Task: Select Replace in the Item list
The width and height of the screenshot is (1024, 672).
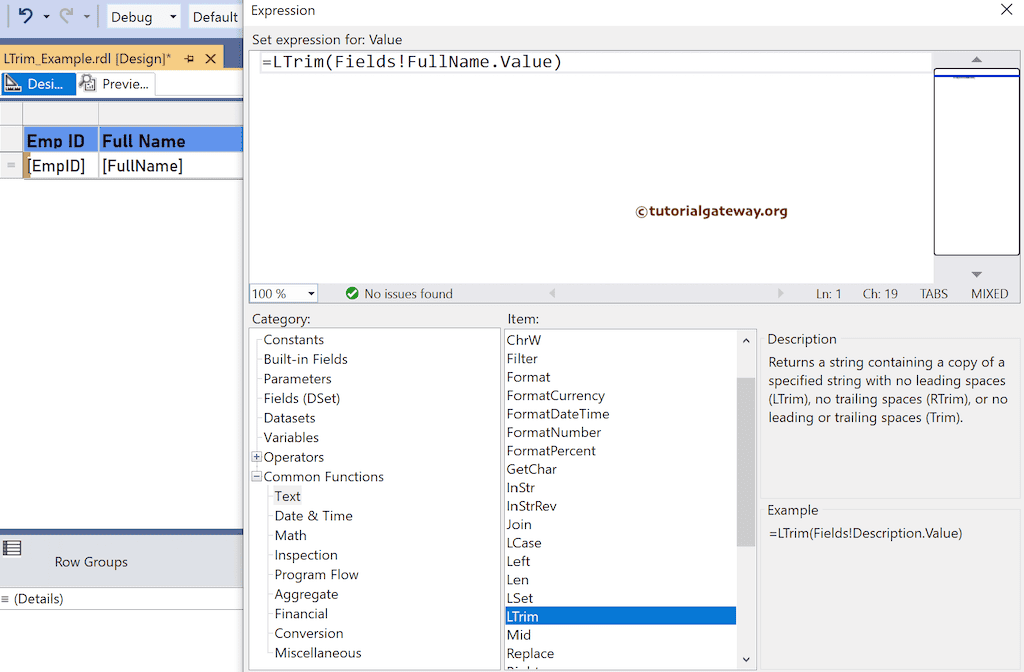Action: (530, 654)
